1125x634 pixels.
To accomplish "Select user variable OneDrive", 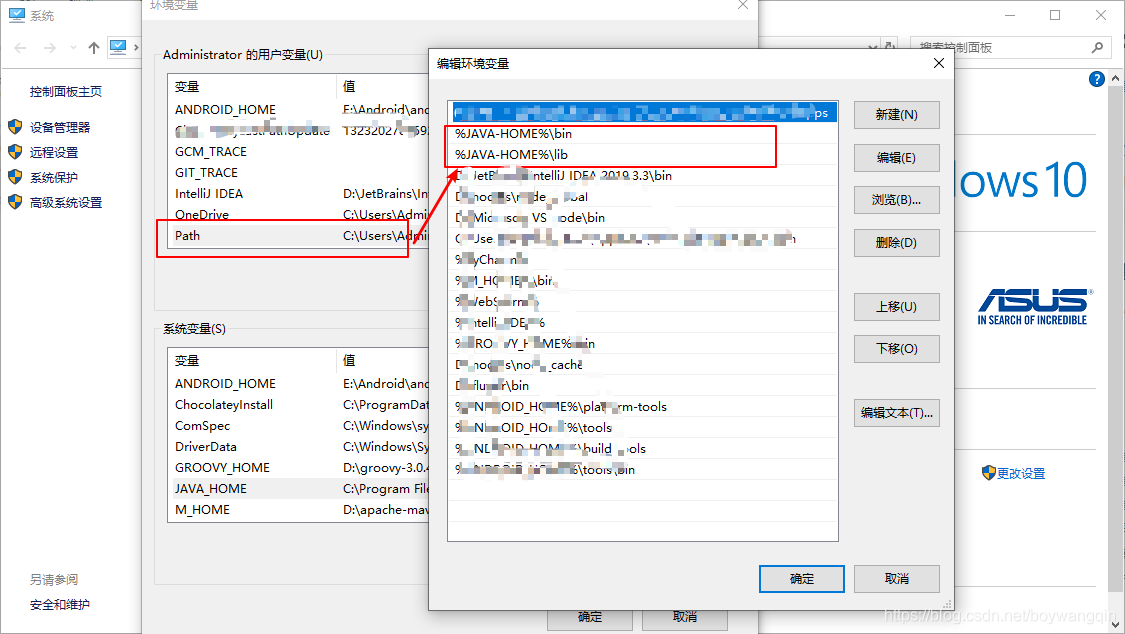I will (x=298, y=214).
